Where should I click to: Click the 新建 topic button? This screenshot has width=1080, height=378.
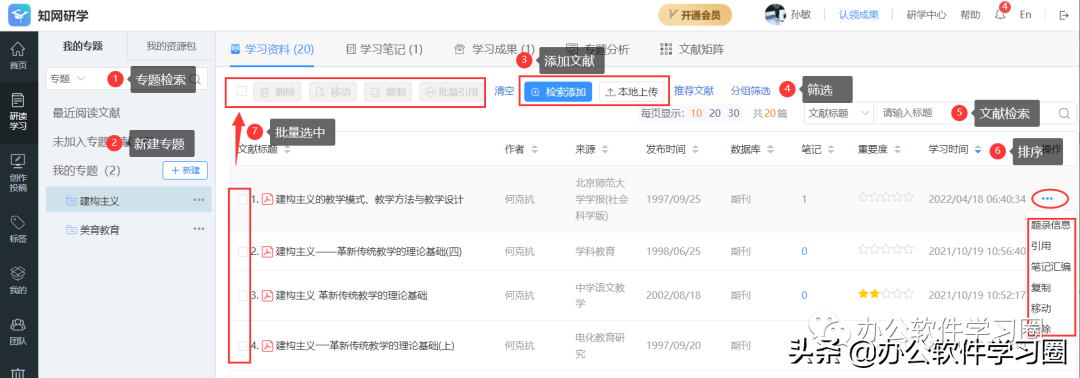tap(185, 170)
